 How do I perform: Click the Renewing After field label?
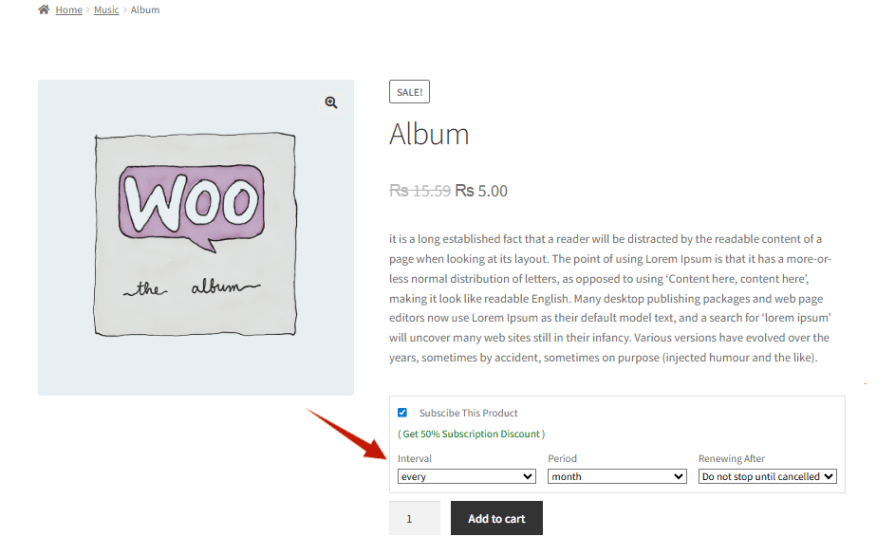click(x=731, y=459)
